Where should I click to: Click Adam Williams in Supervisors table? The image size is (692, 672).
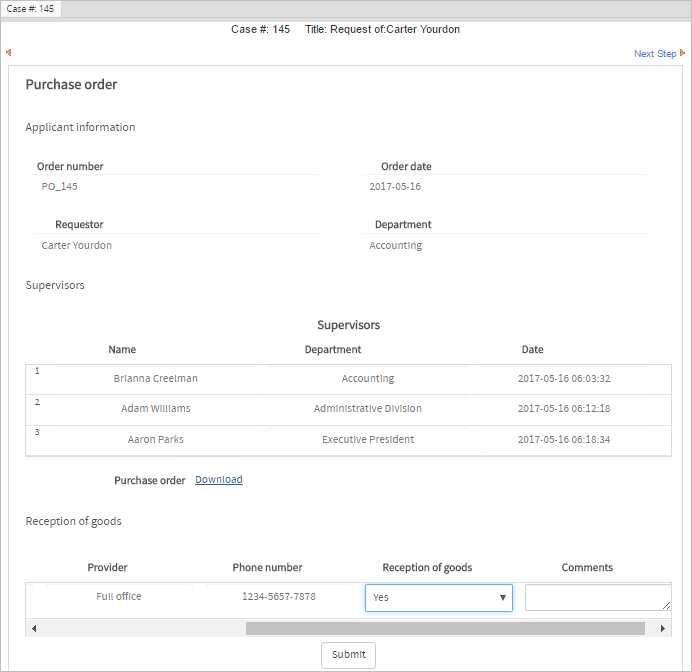(155, 409)
